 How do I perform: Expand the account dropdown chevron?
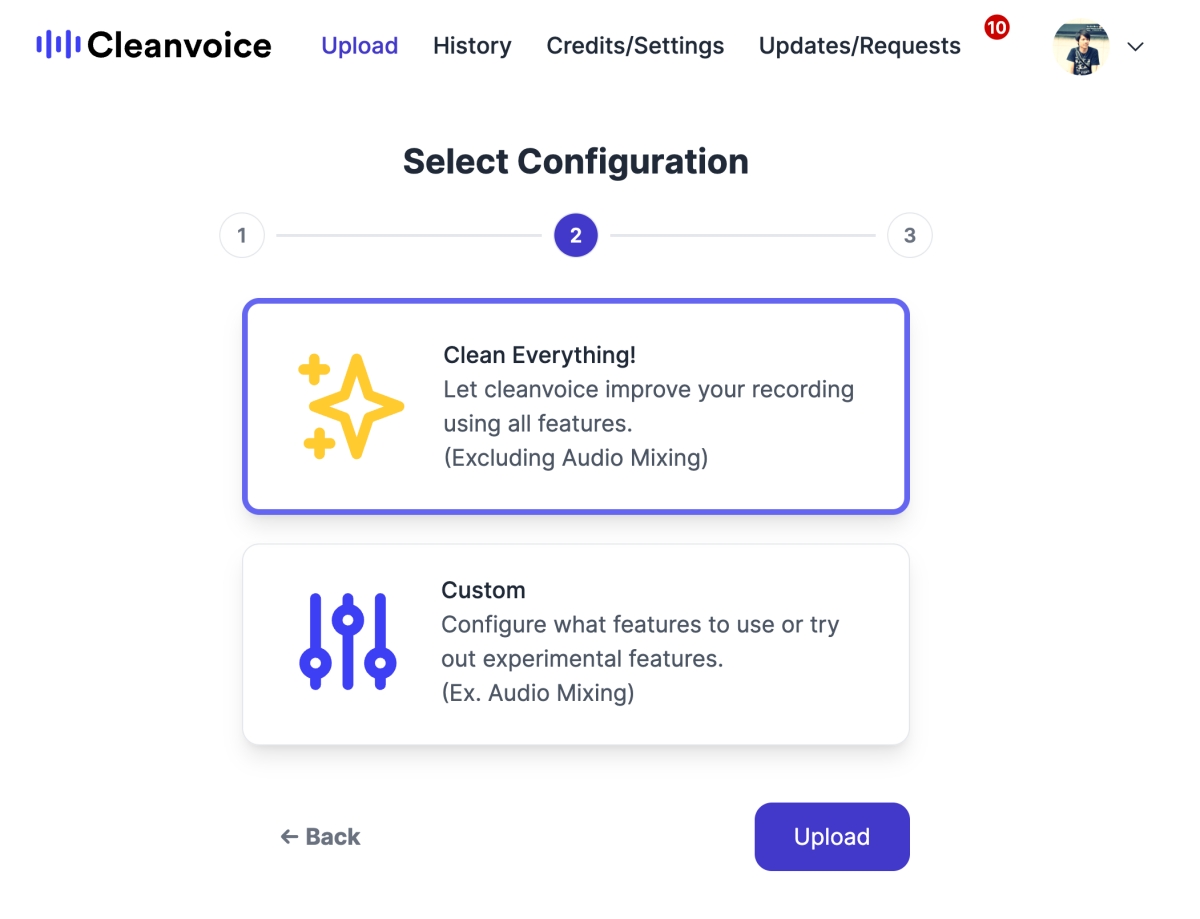(x=1135, y=47)
